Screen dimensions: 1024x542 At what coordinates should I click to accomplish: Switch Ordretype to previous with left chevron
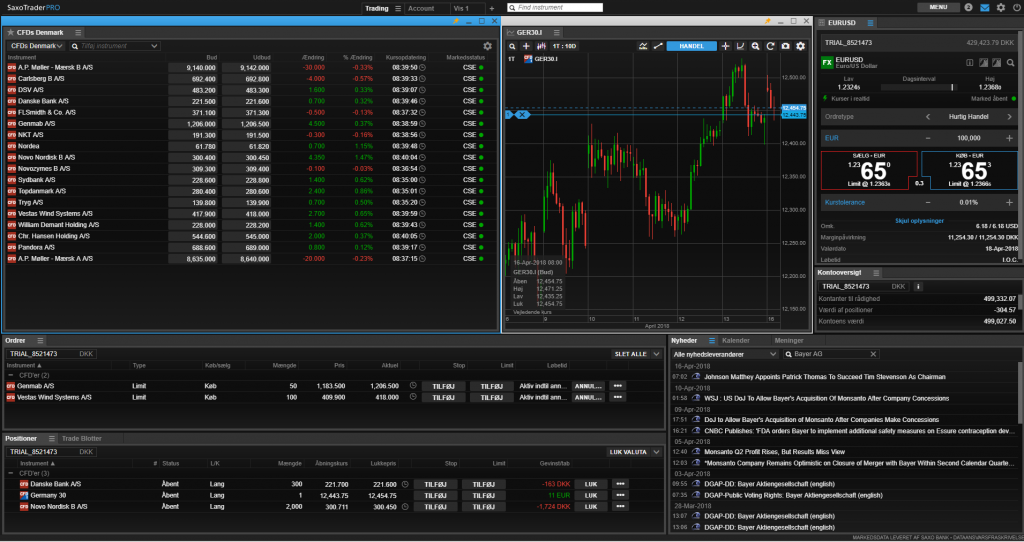click(927, 117)
